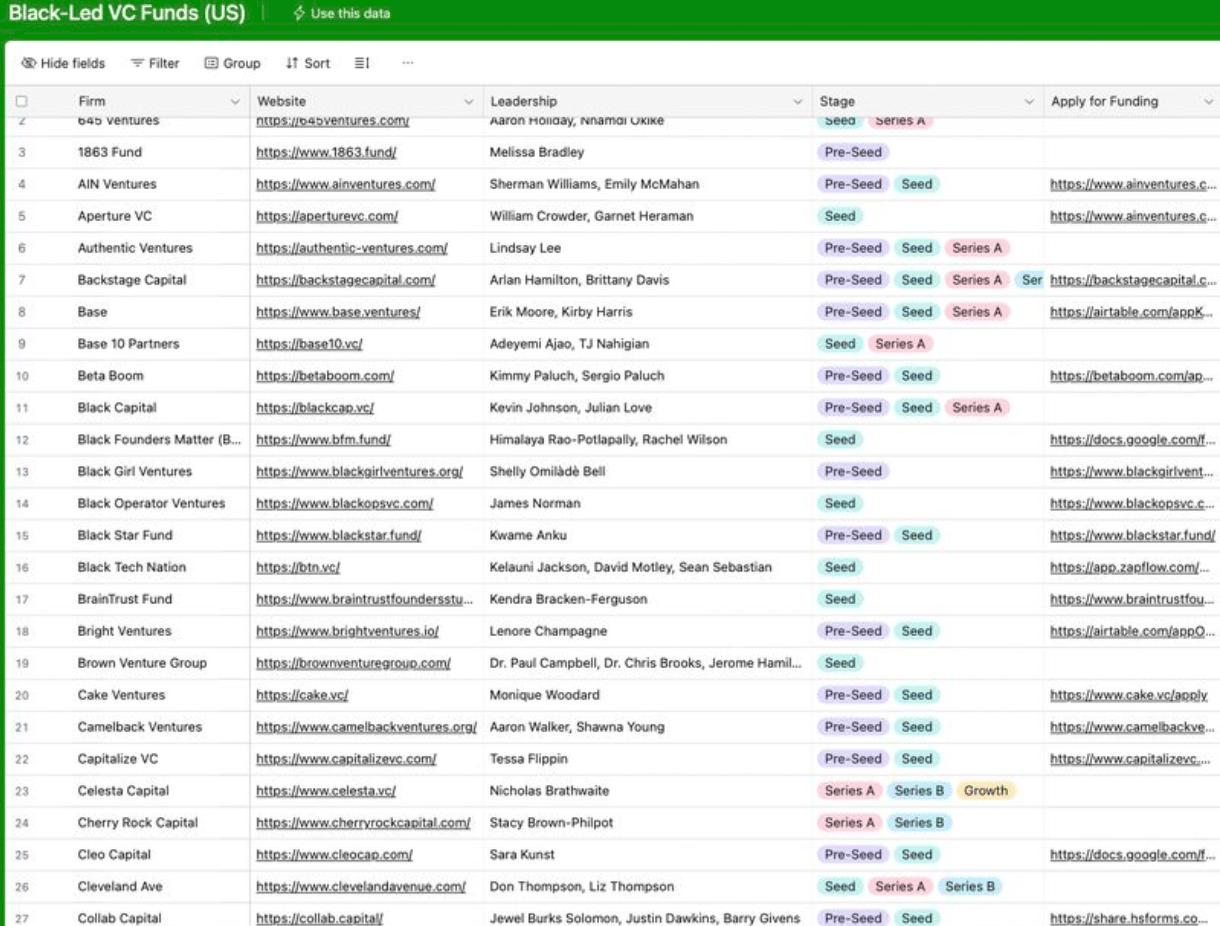This screenshot has width=1220, height=926.
Task: Click row number 20 for Cake Ventures
Action: click(x=22, y=695)
